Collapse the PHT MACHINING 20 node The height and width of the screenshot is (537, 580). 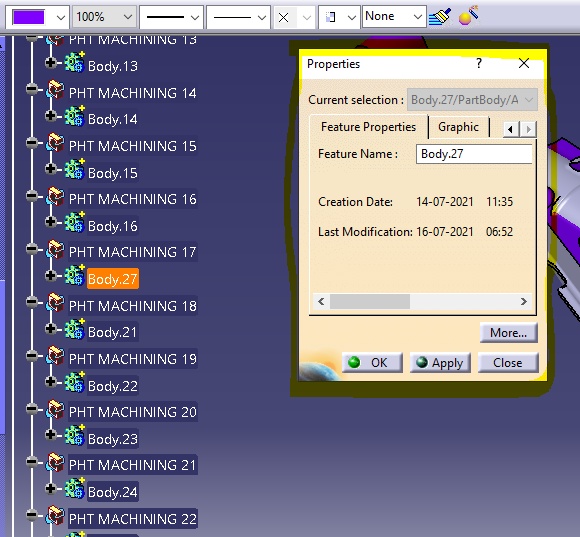(x=32, y=408)
